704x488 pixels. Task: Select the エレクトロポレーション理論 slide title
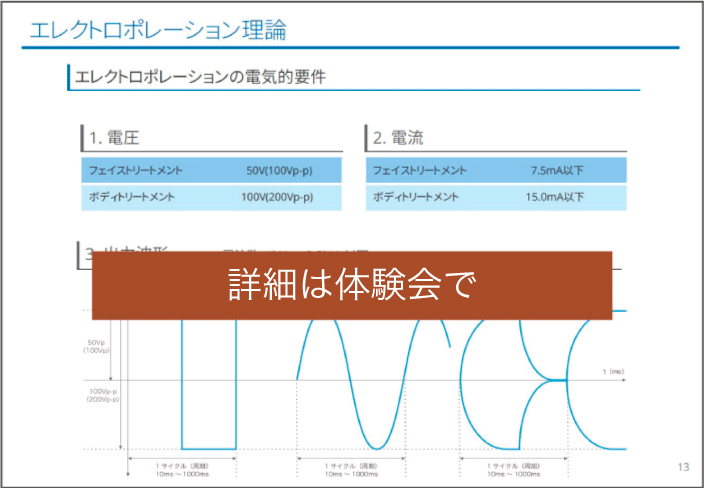[158, 30]
